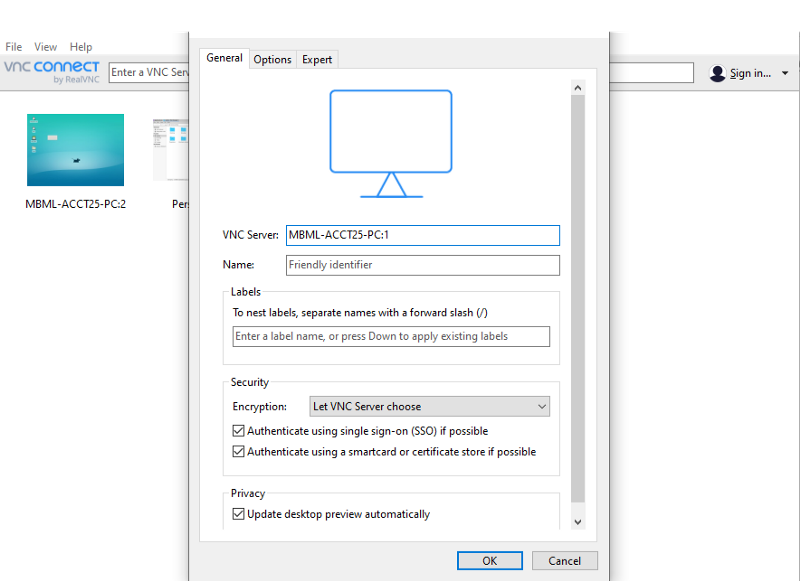Click the monitor illustration in the dialog
Image resolution: width=800 pixels, height=581 pixels.
click(x=391, y=144)
